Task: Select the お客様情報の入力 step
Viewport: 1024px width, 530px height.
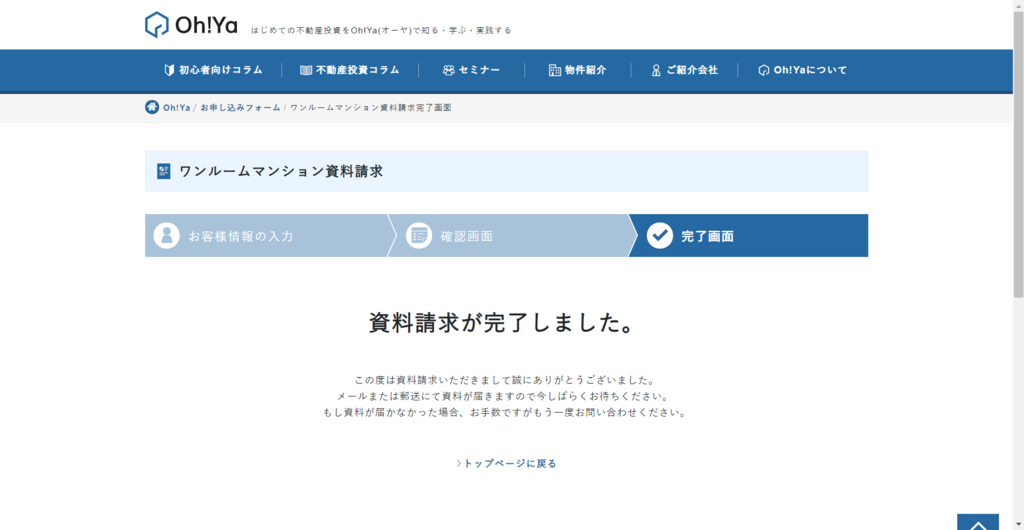Action: [x=266, y=236]
